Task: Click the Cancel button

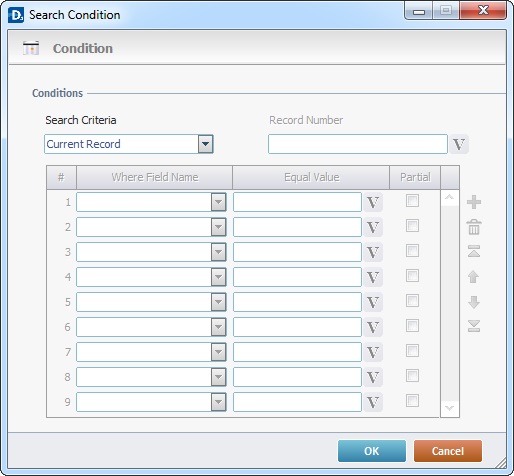Action: [x=448, y=451]
